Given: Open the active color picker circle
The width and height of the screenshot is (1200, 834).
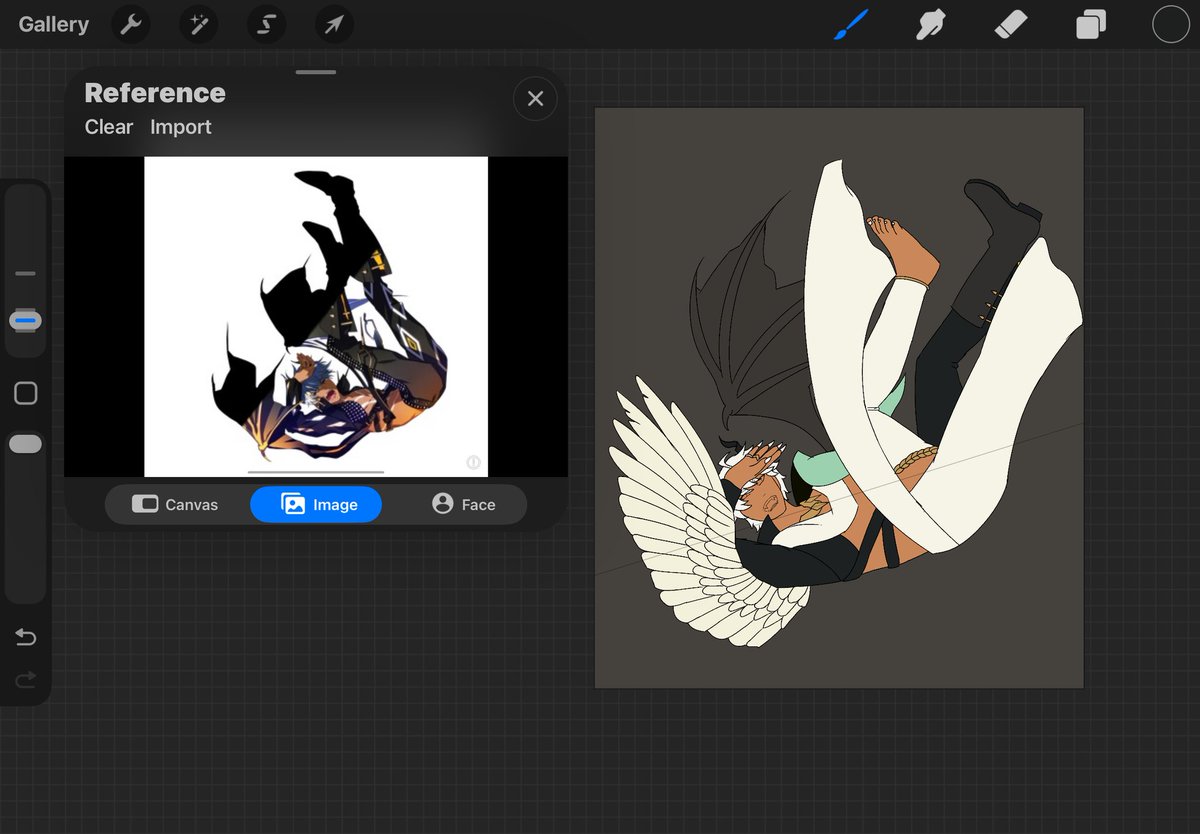Looking at the screenshot, I should tap(1171, 24).
